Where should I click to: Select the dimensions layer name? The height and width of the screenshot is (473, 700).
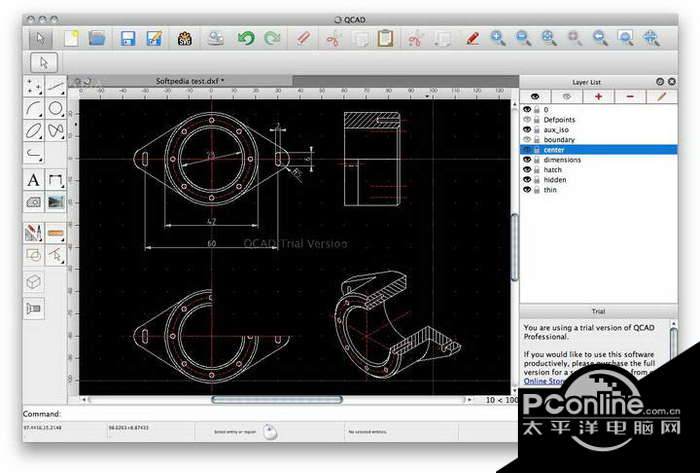[x=562, y=160]
